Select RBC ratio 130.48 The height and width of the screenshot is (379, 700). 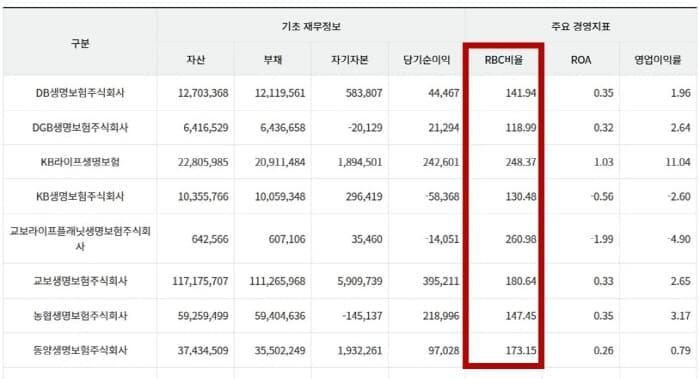tap(521, 196)
